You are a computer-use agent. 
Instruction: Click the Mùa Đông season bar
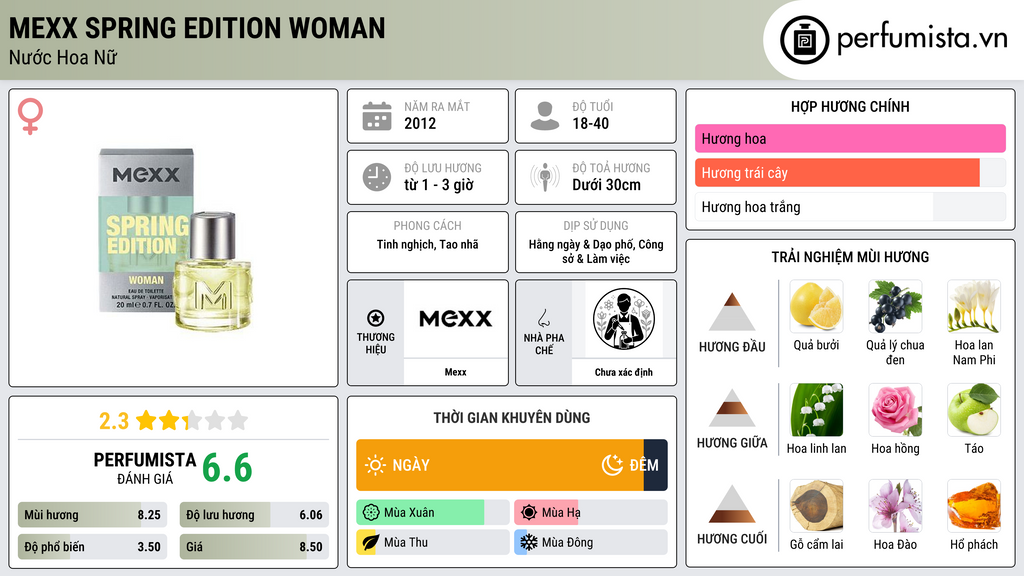[590, 542]
